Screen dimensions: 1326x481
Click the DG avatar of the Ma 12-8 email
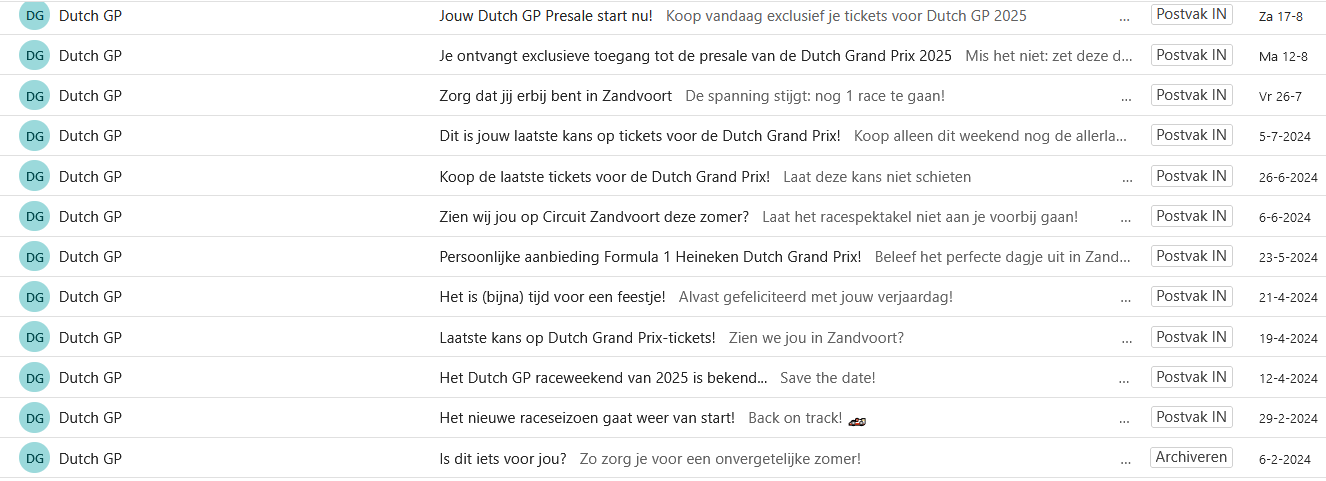35,55
